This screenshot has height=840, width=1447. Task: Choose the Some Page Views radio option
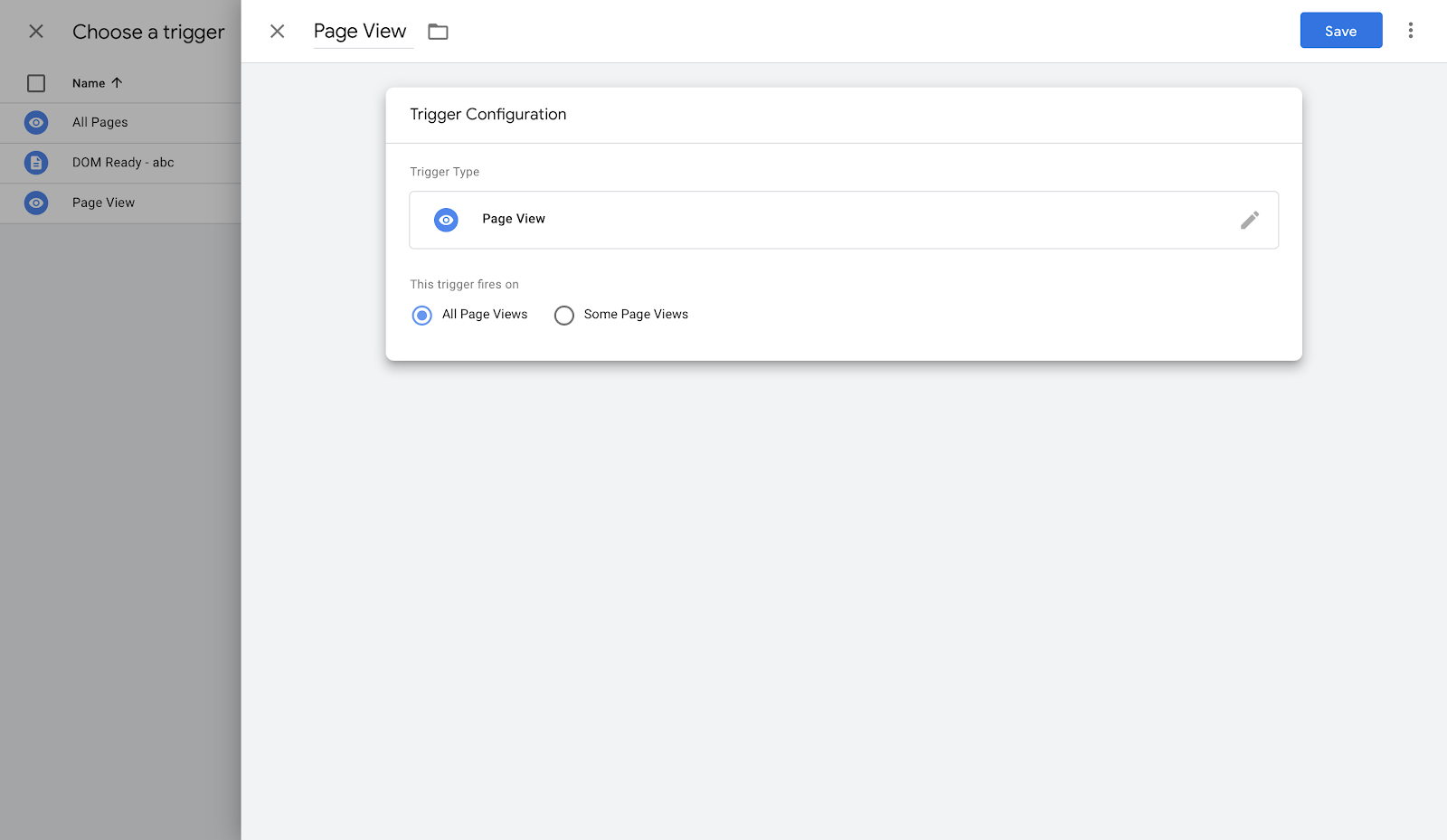(564, 315)
